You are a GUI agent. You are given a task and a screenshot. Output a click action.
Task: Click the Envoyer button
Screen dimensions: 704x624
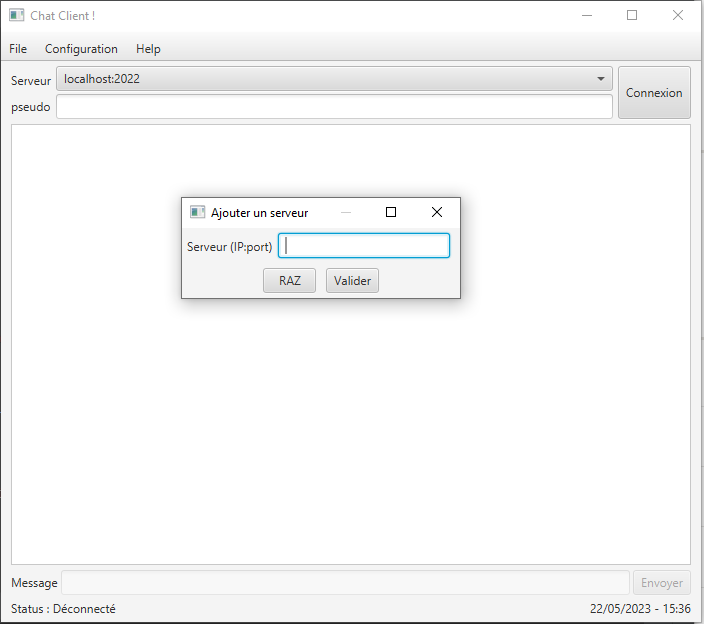pos(662,583)
